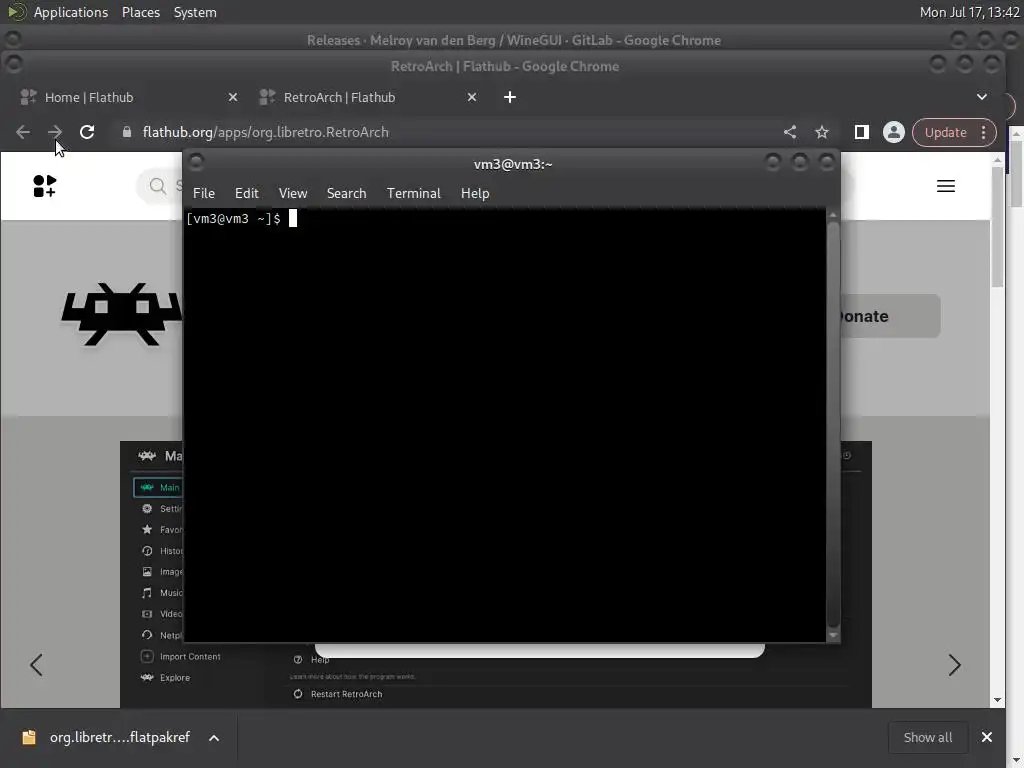Toggle Chrome side panel icon

coord(861,132)
